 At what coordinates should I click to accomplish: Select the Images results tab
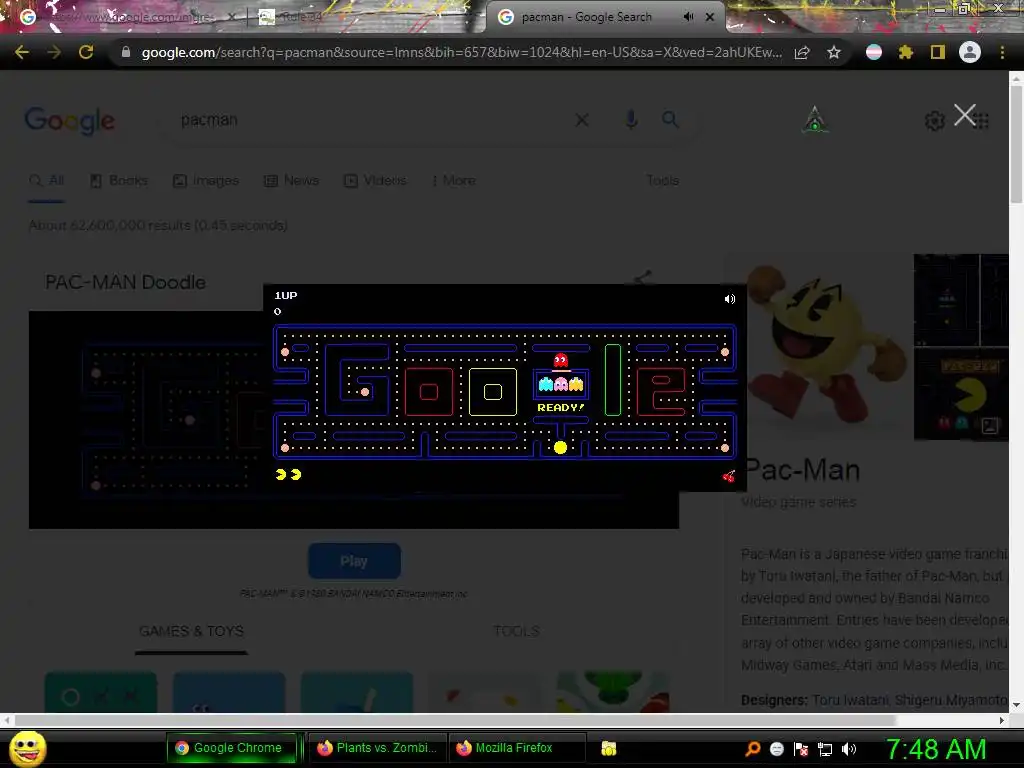click(206, 180)
